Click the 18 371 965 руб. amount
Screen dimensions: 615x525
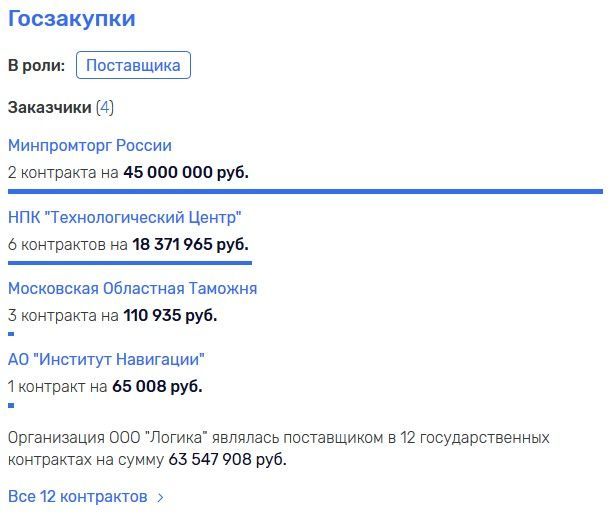pyautogui.click(x=190, y=244)
